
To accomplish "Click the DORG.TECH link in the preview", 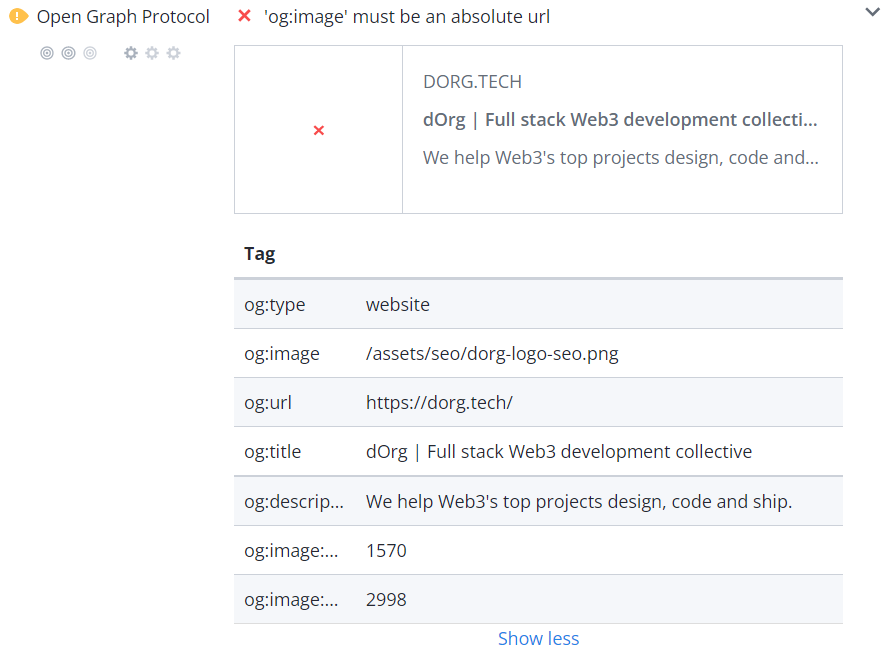I will click(472, 81).
